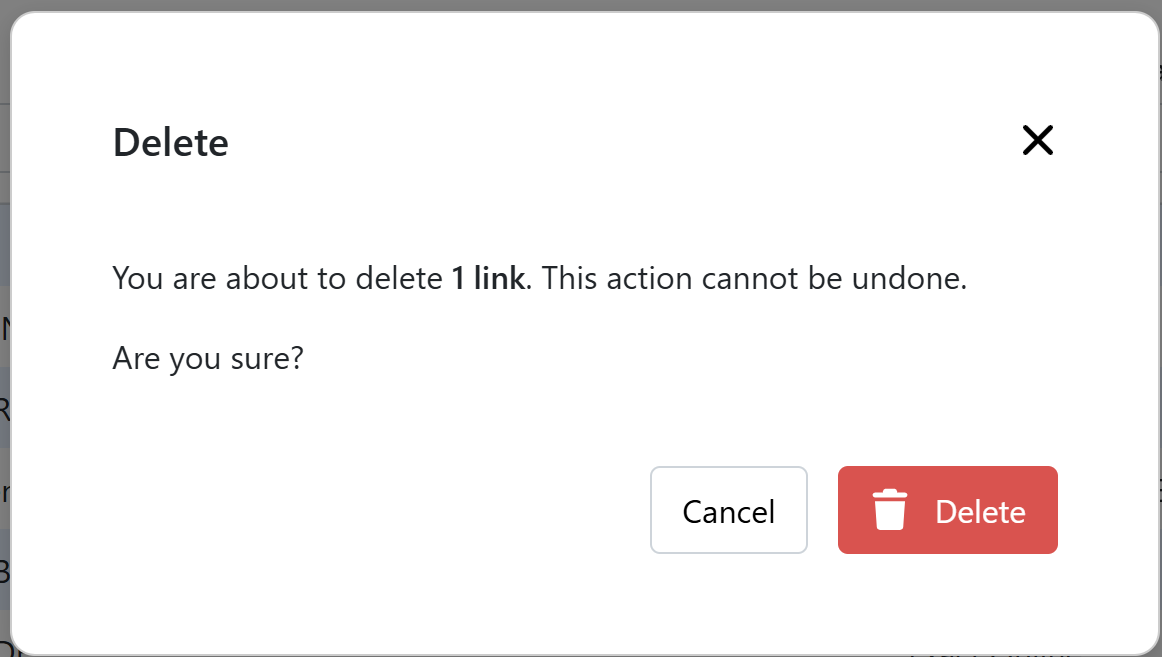Click the word "undone" in the warning message

(906, 279)
